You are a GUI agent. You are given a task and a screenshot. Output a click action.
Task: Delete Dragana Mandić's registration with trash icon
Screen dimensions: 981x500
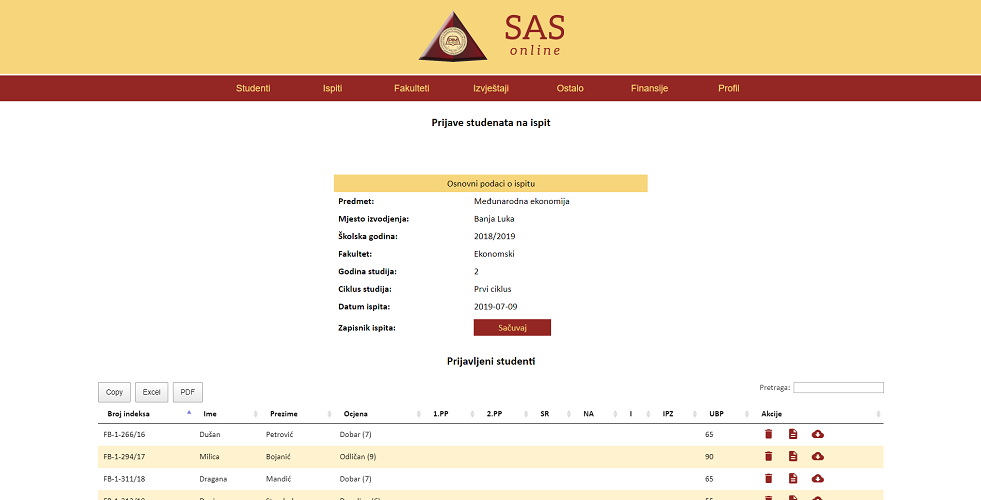coord(768,478)
